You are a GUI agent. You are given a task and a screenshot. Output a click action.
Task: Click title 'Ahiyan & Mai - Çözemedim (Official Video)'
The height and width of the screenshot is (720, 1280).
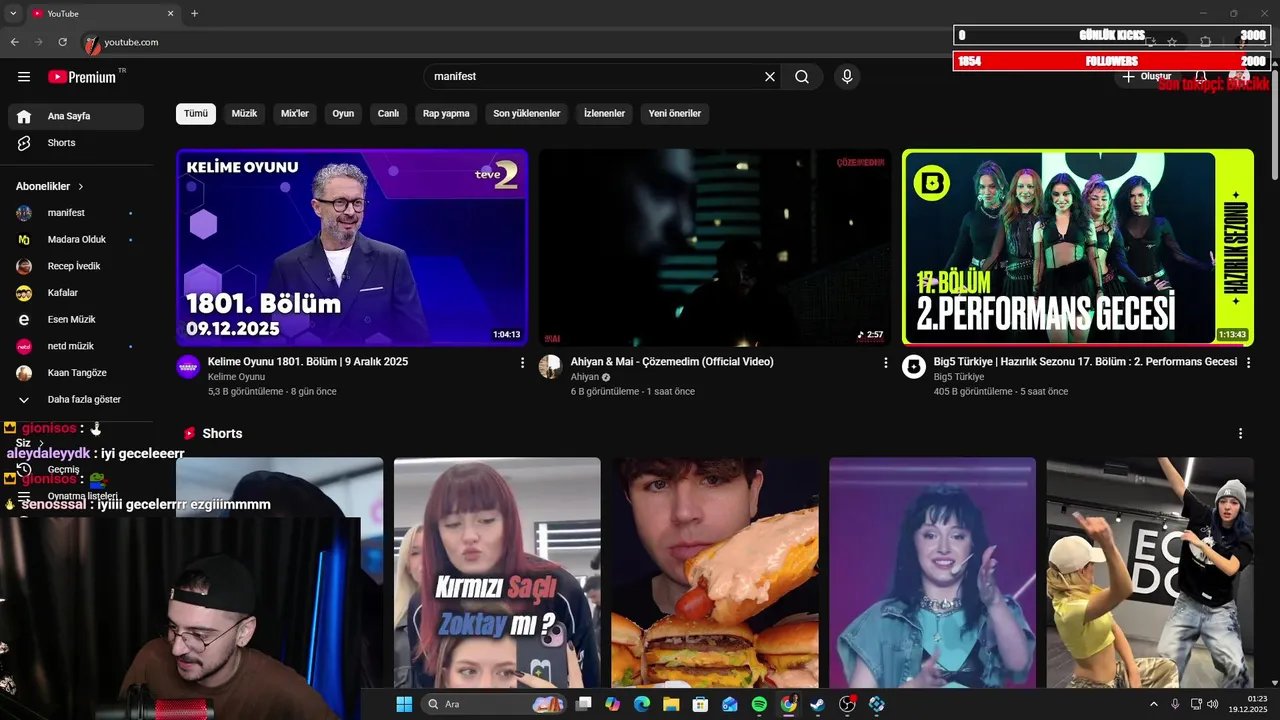pyautogui.click(x=672, y=362)
